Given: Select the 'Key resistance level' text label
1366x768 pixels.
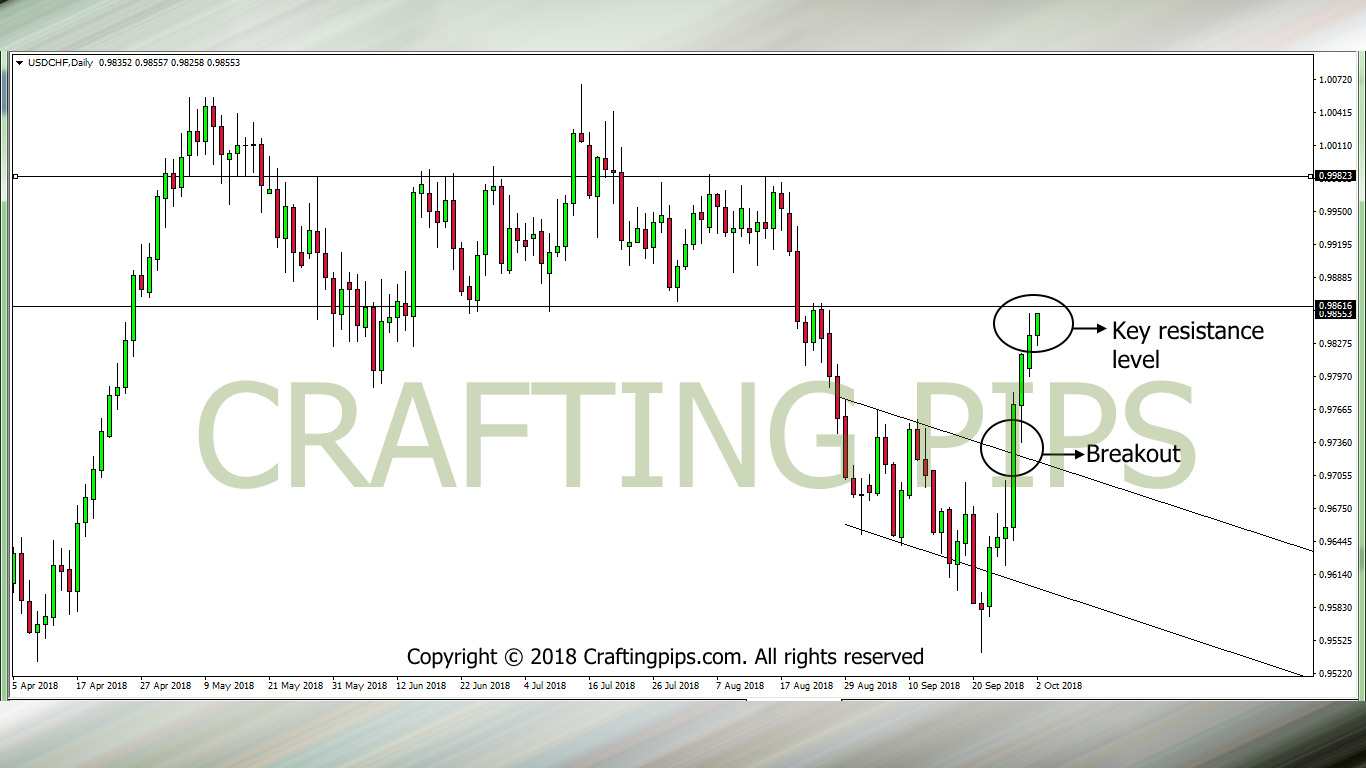Looking at the screenshot, I should tap(1187, 344).
